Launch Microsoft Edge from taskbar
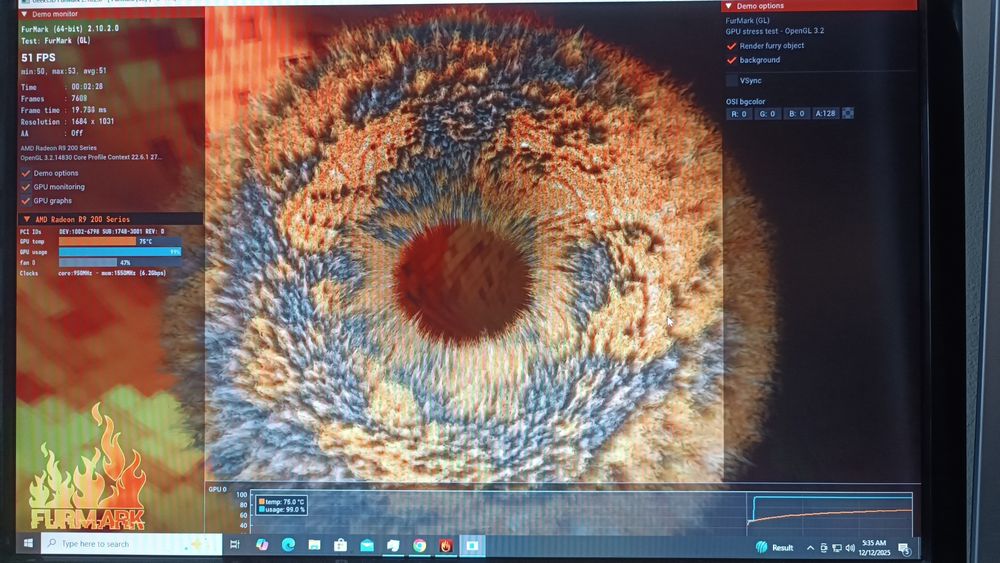 (288, 545)
